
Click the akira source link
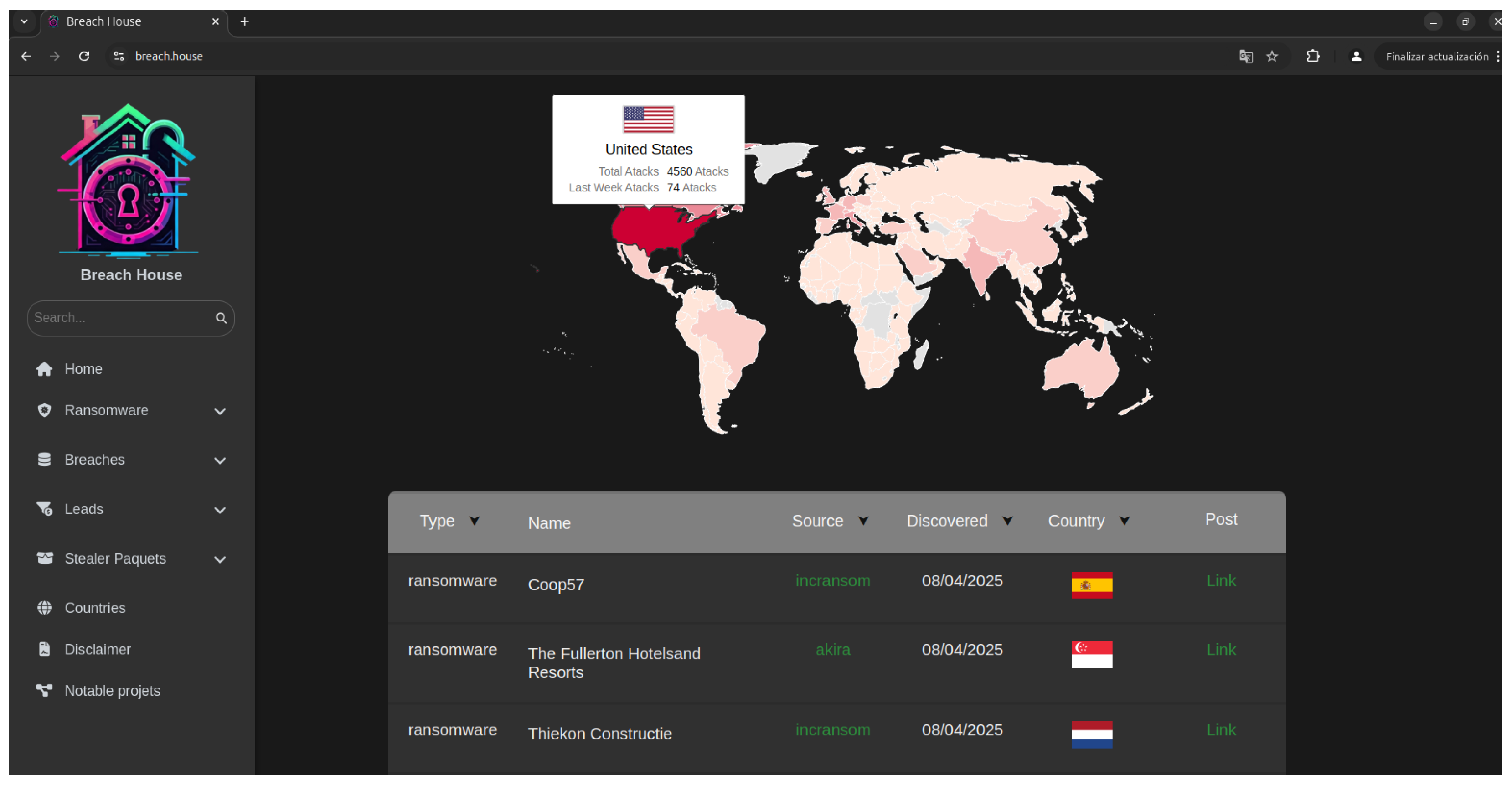(832, 650)
